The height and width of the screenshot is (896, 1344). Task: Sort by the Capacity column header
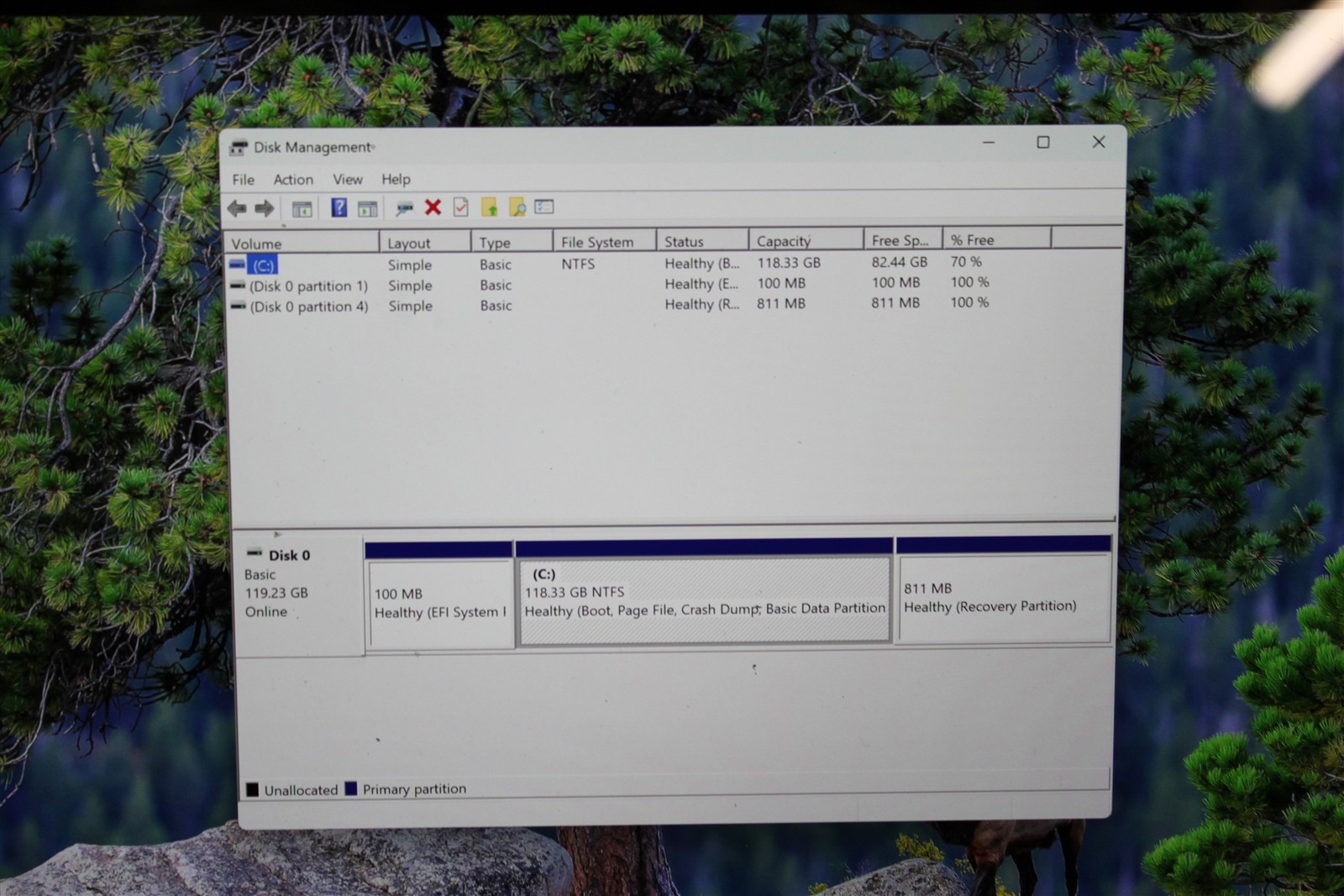tap(806, 239)
